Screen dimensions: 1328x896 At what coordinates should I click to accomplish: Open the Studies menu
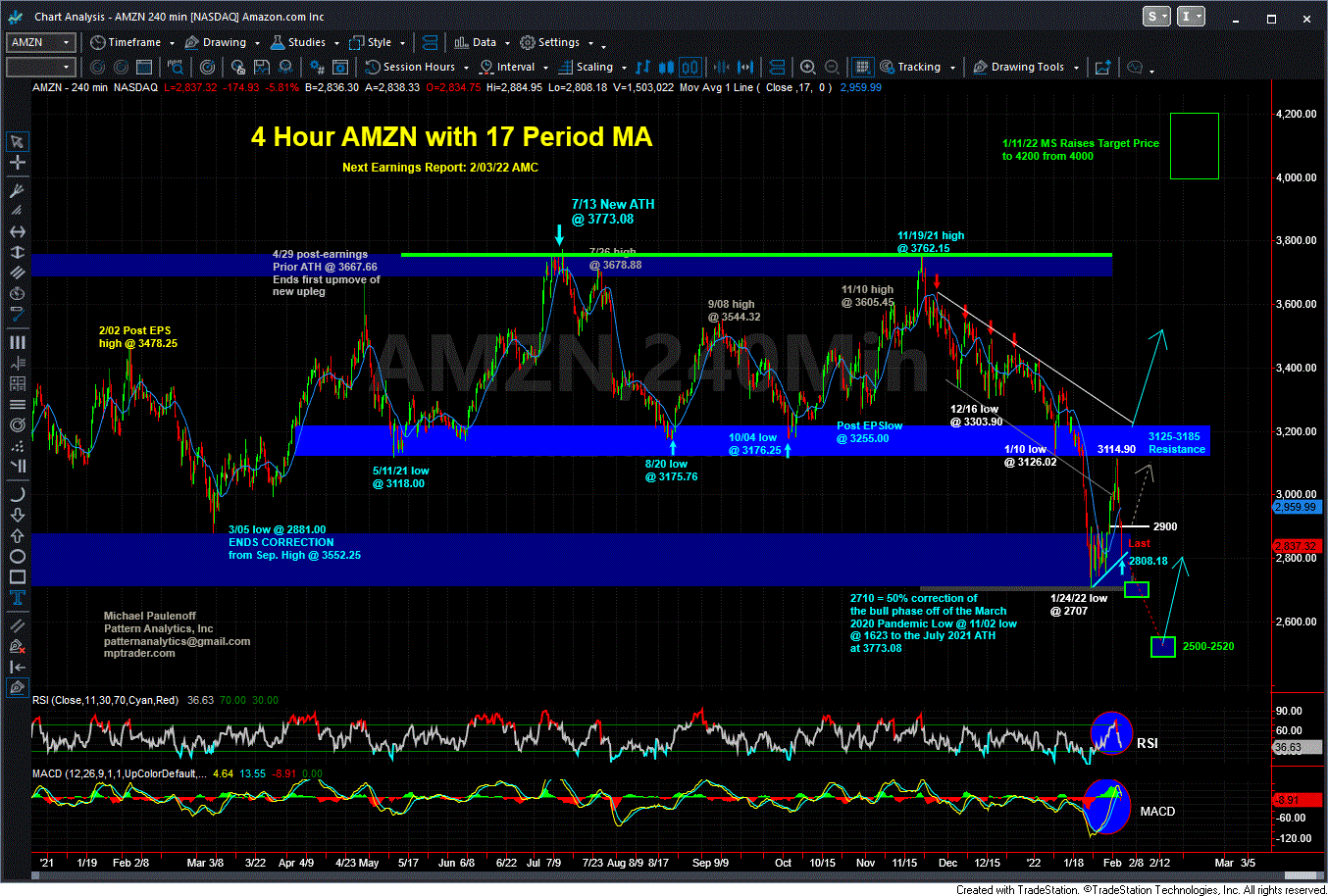(298, 42)
